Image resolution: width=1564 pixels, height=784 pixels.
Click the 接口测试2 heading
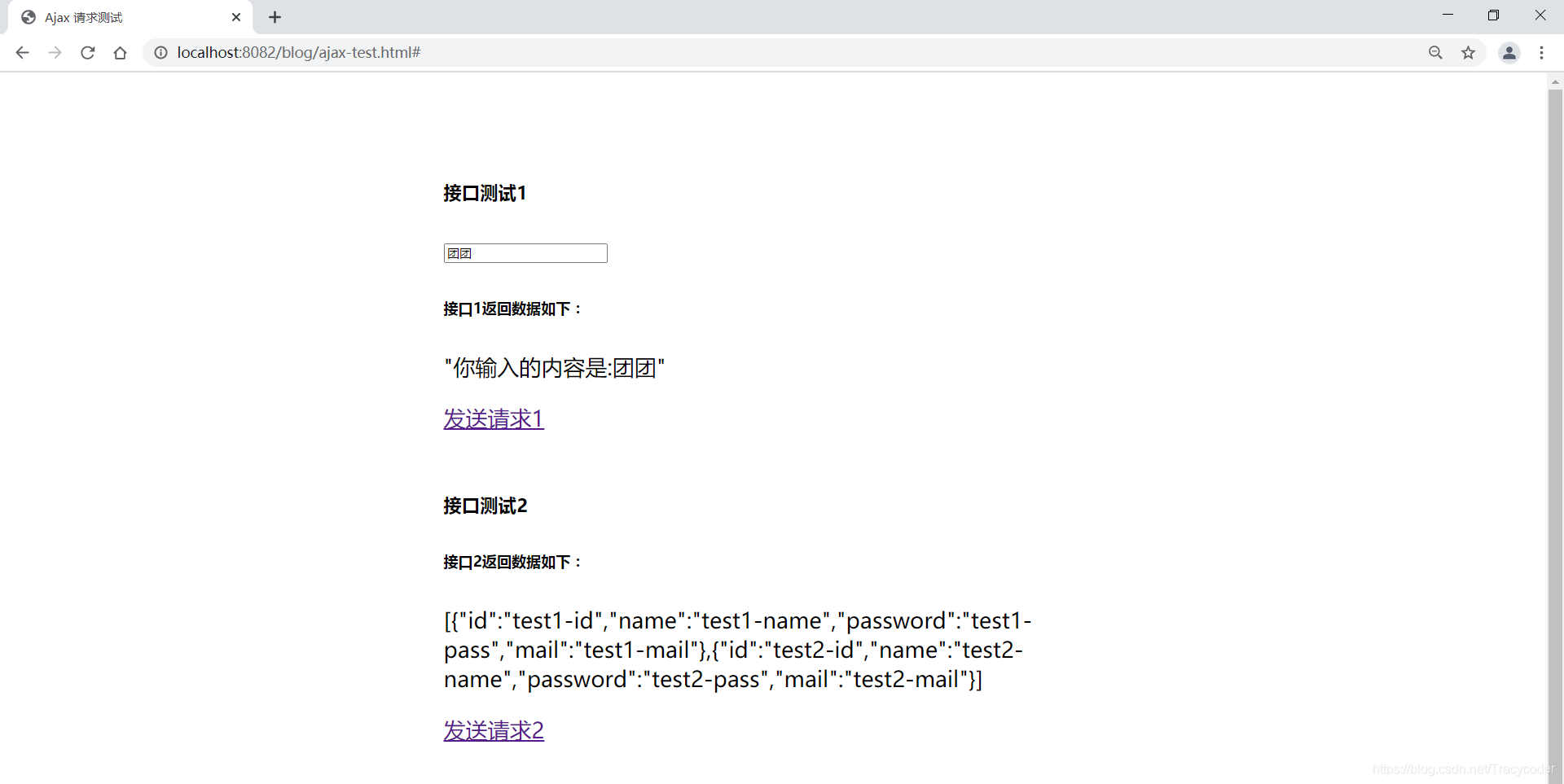tap(485, 506)
